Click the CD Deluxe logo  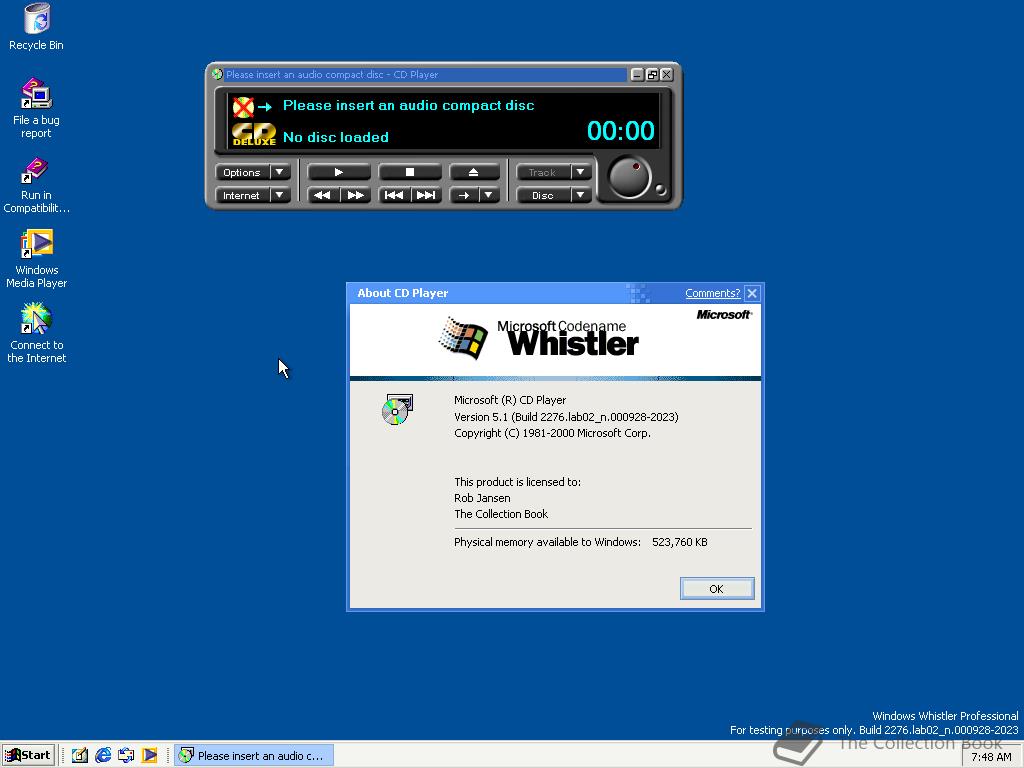coord(254,135)
